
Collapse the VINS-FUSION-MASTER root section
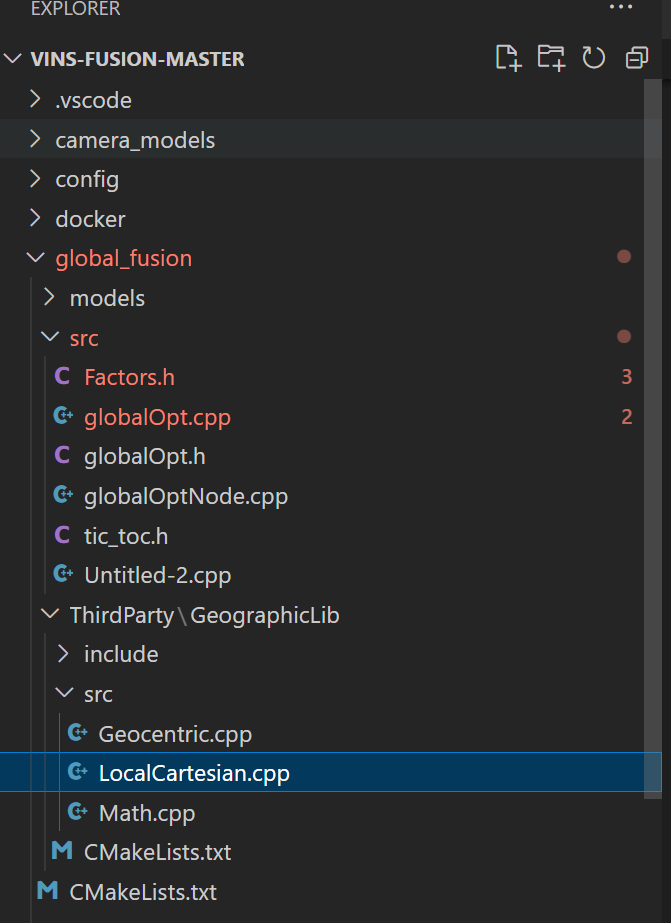pos(14,59)
